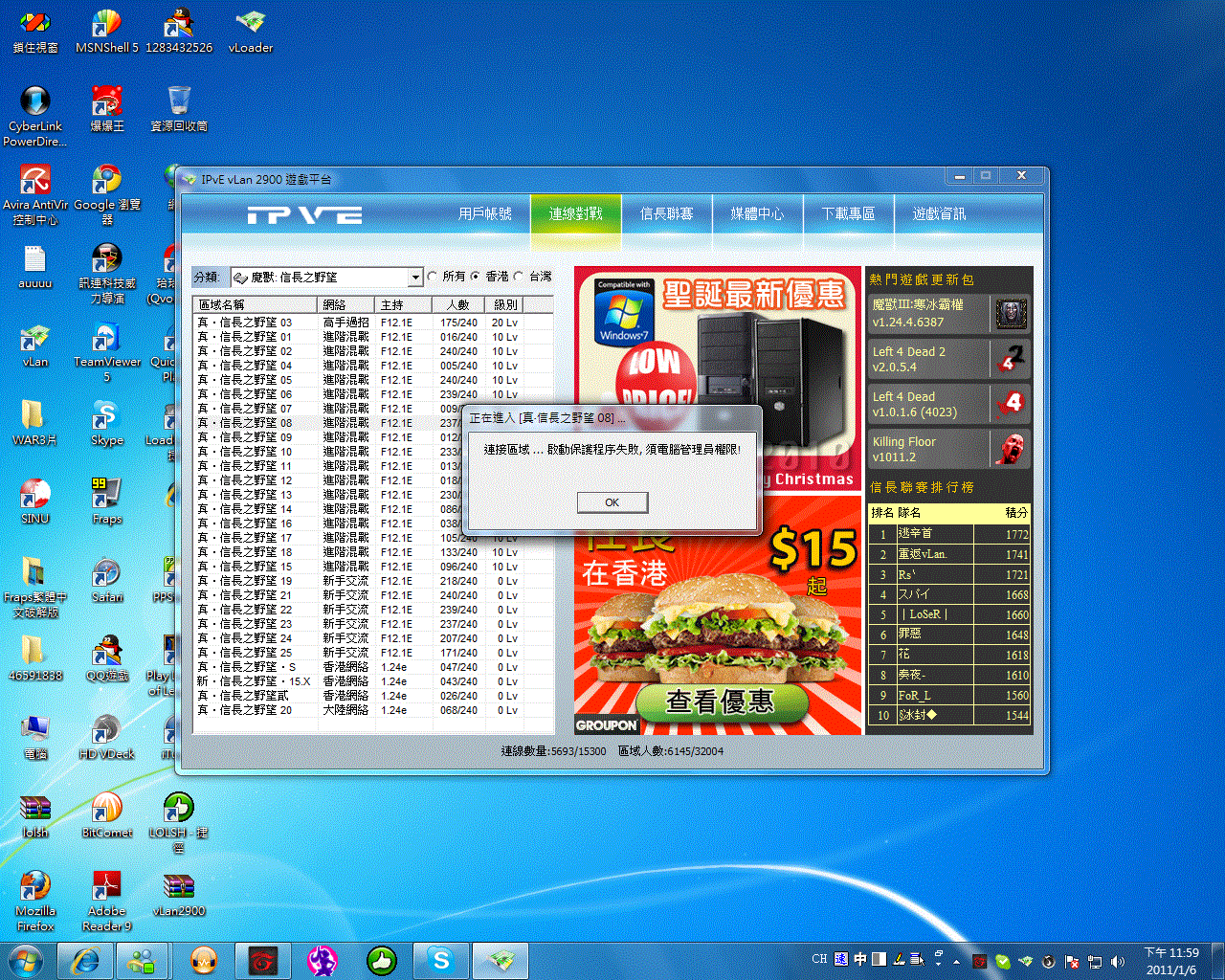Click OK in the error dialog
This screenshot has height=980, width=1225.
(612, 502)
